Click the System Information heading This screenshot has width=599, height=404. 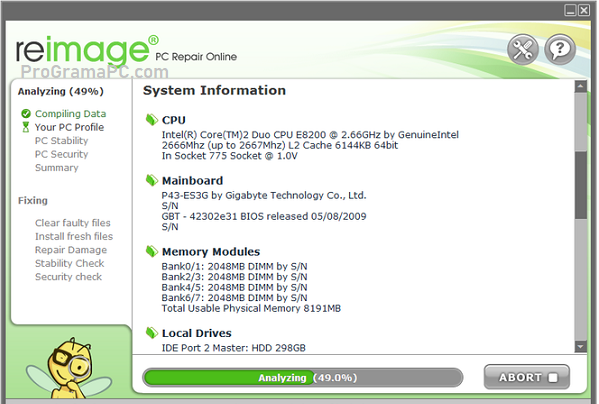(x=214, y=90)
